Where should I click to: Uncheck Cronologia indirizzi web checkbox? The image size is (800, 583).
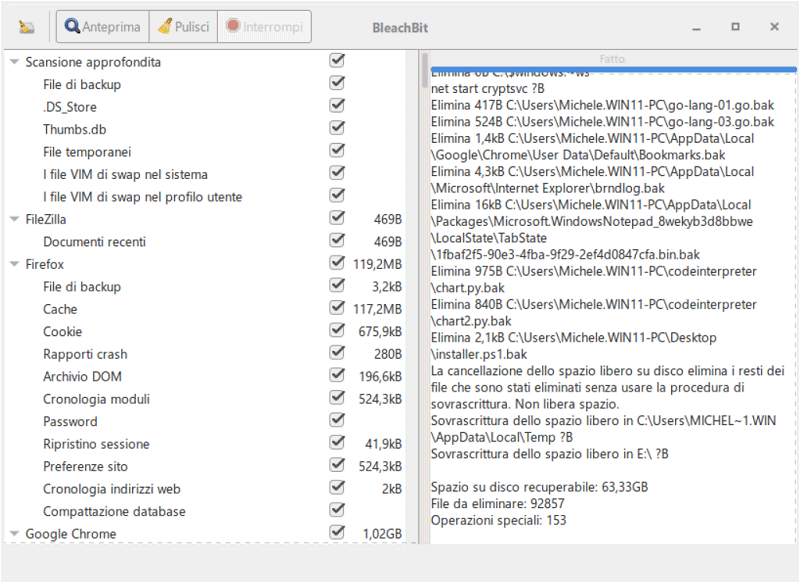(x=337, y=487)
